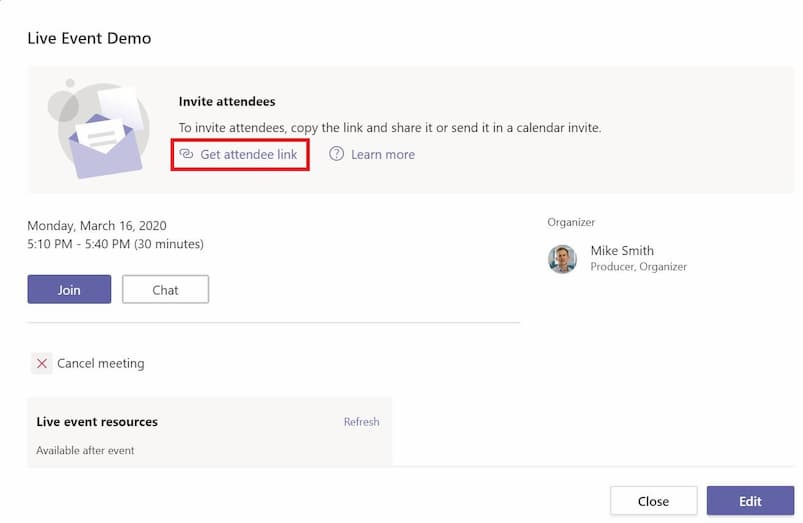Copy the Get attendee link text

[248, 154]
